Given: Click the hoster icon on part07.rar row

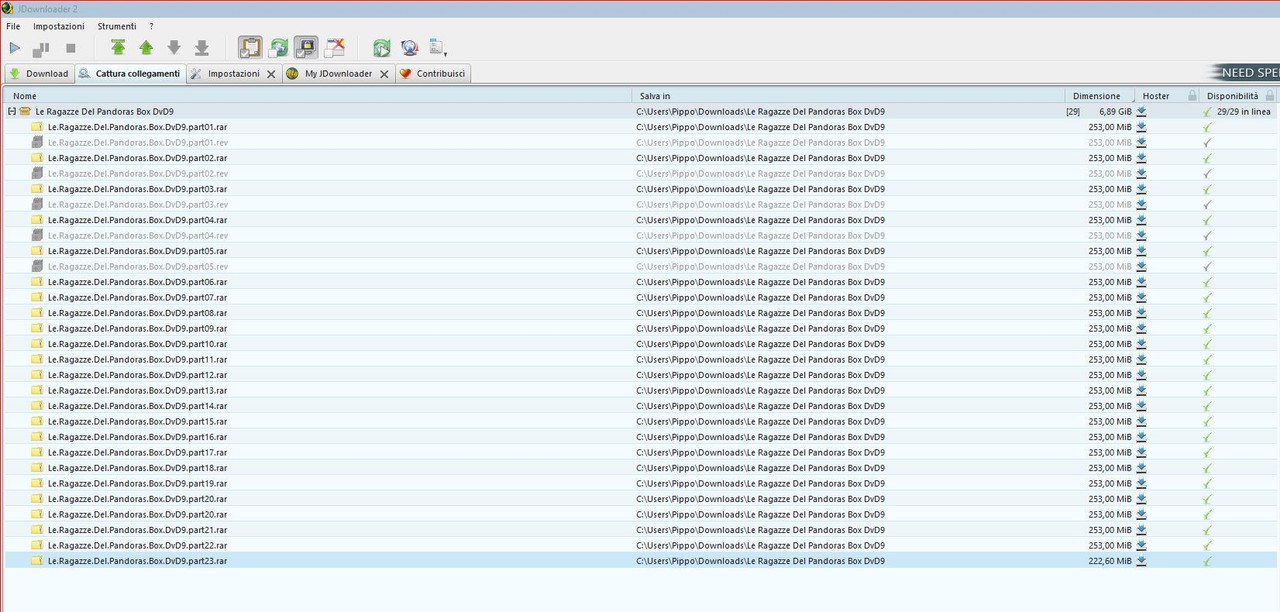Looking at the screenshot, I should 1141,298.
